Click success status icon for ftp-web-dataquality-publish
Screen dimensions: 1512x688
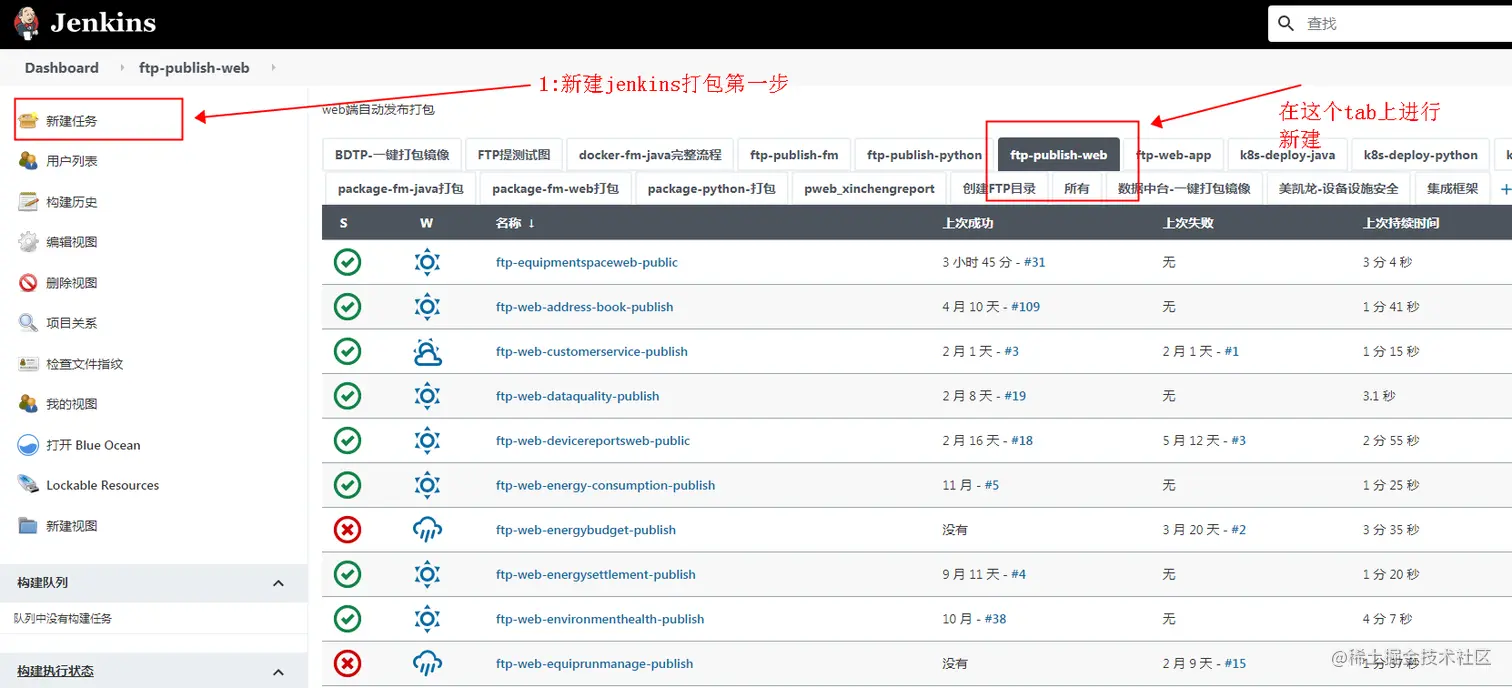pos(347,396)
